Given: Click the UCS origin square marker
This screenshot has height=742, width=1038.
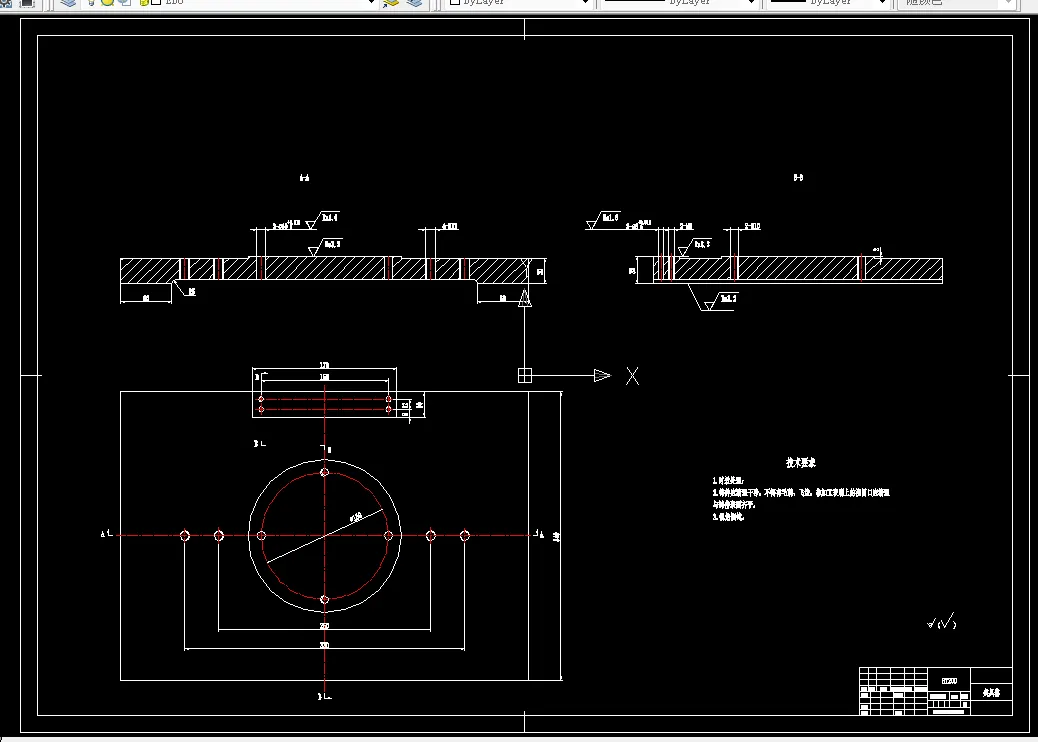Looking at the screenshot, I should [x=525, y=375].
